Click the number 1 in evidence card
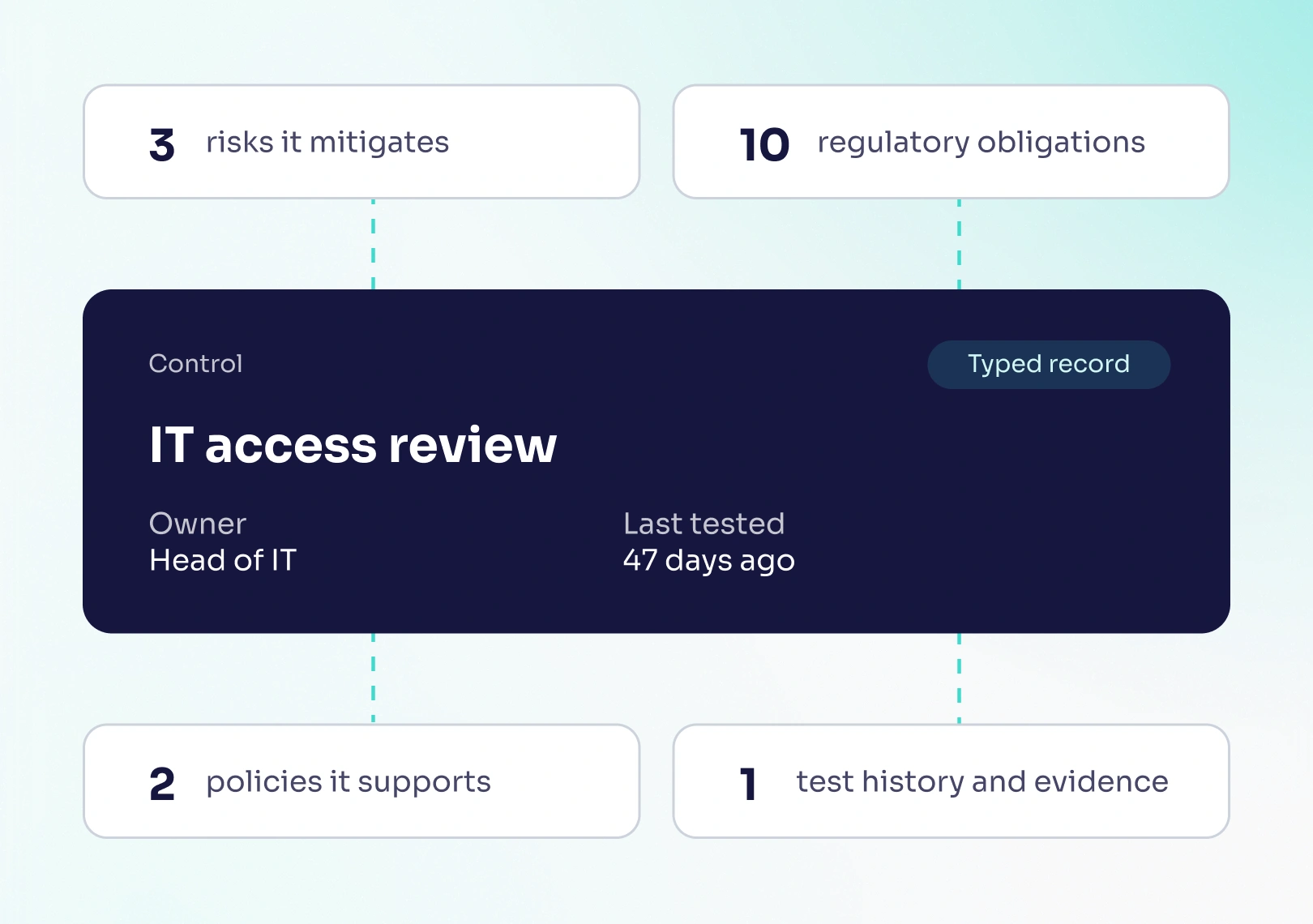 pos(748,785)
